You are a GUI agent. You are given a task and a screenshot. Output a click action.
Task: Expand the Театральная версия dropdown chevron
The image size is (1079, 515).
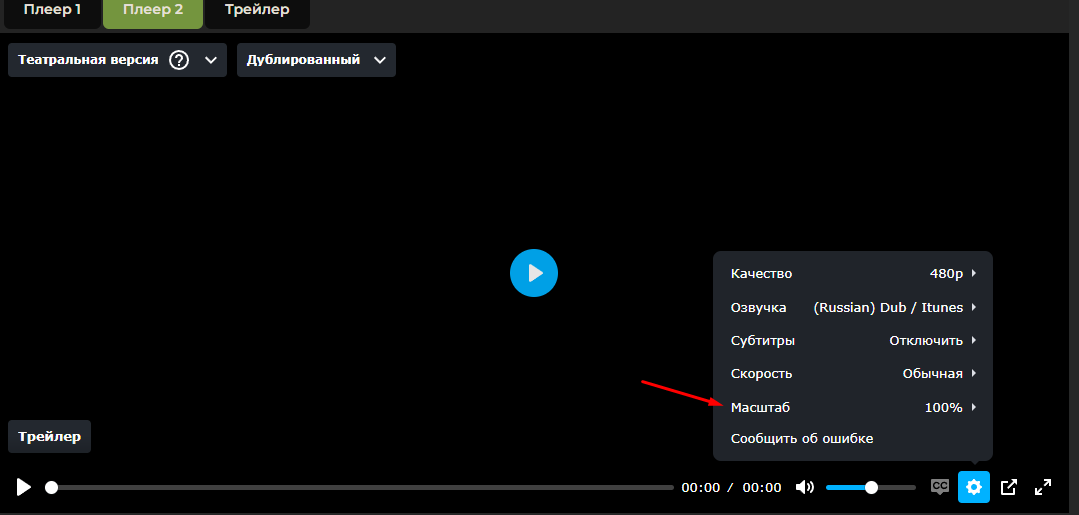tap(211, 60)
